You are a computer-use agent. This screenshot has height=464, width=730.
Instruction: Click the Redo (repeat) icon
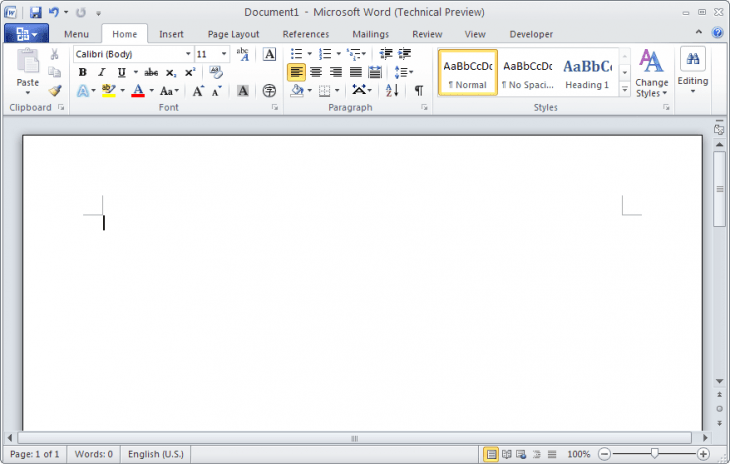click(81, 13)
